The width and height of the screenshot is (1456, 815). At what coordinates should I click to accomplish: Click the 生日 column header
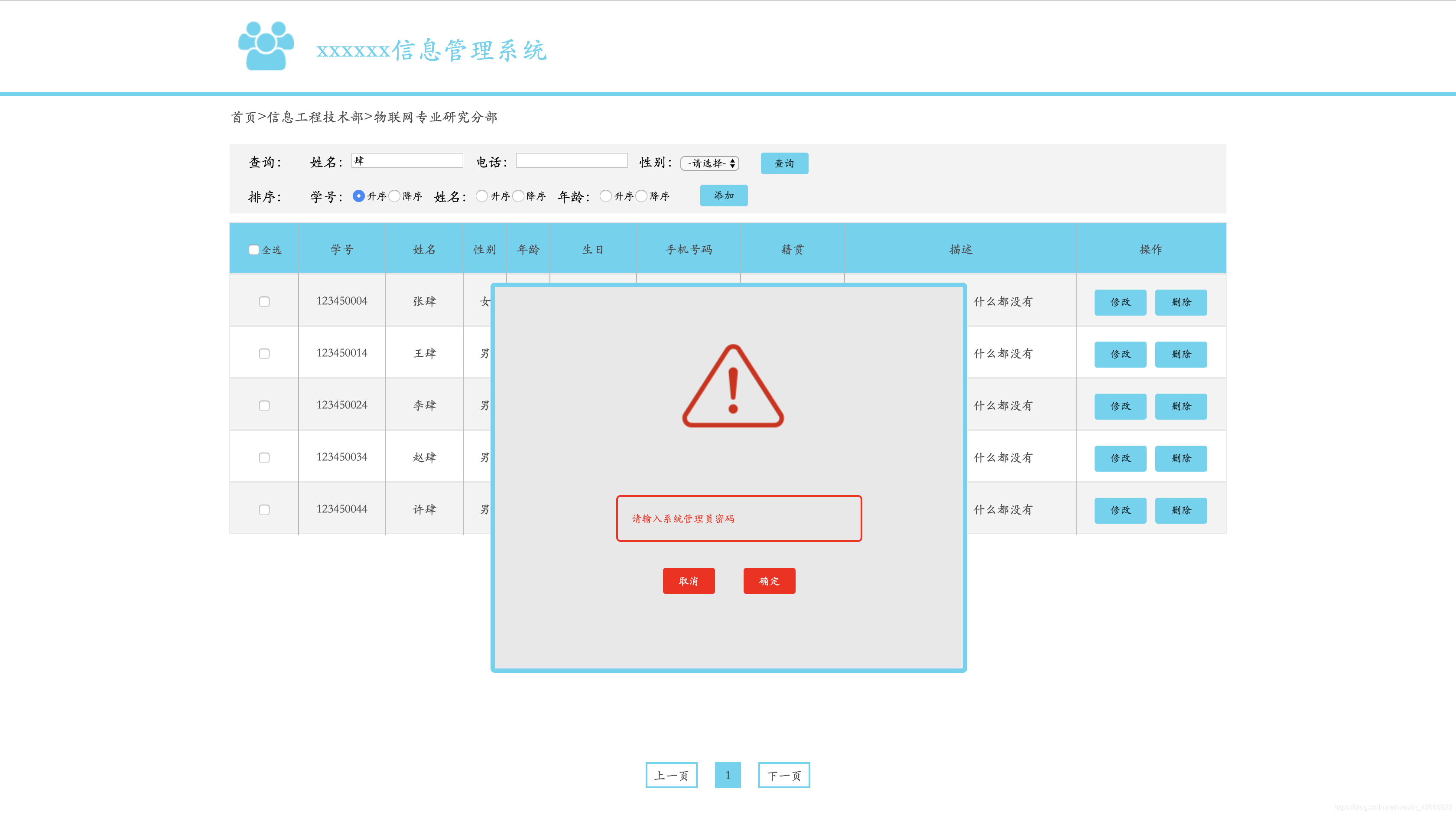tap(593, 249)
